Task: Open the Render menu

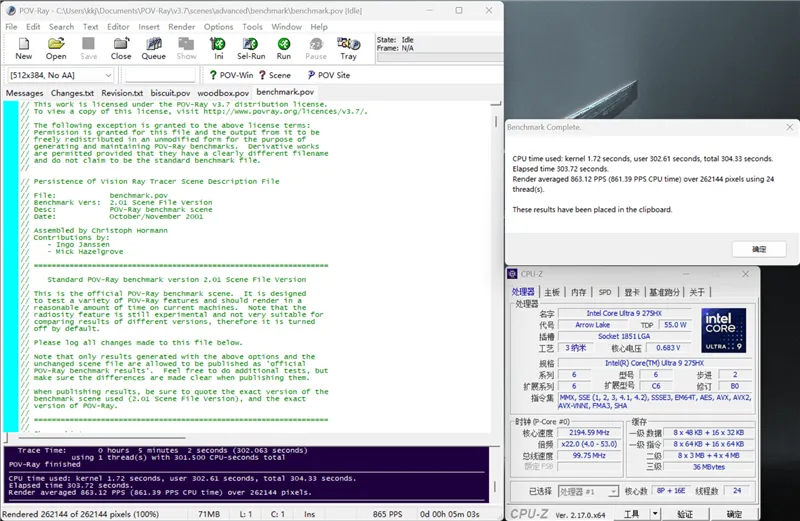Action: coord(182,27)
